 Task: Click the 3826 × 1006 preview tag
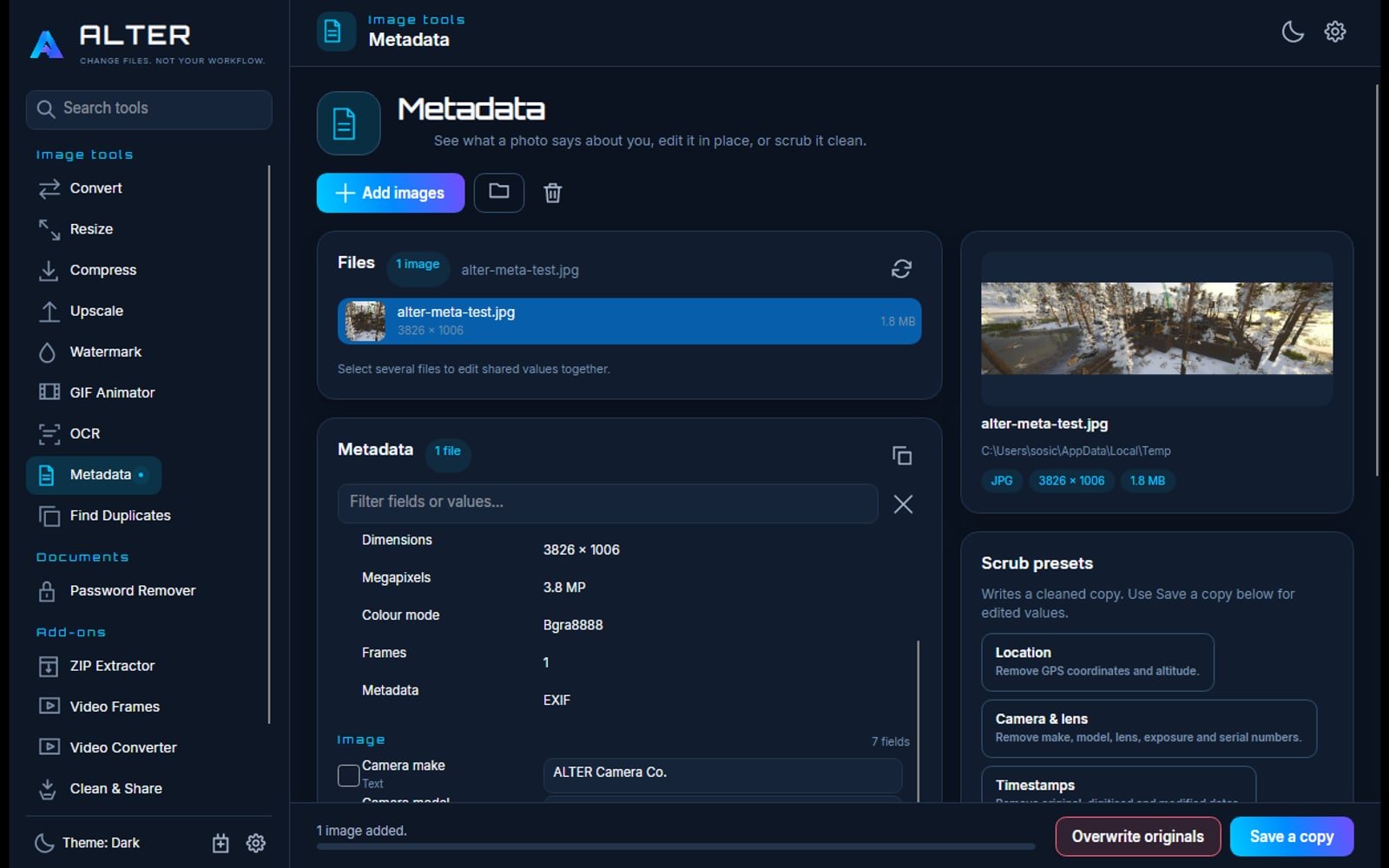pos(1071,481)
